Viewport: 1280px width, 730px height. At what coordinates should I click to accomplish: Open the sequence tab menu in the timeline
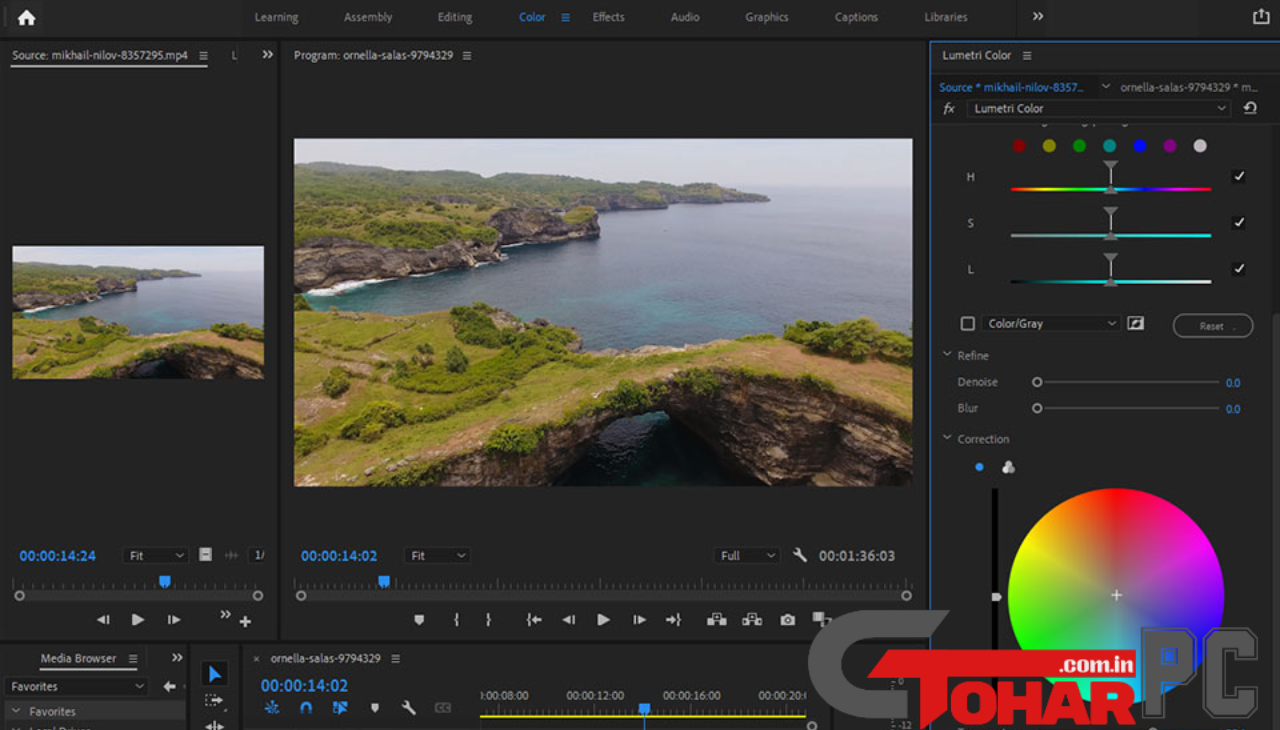click(x=395, y=658)
